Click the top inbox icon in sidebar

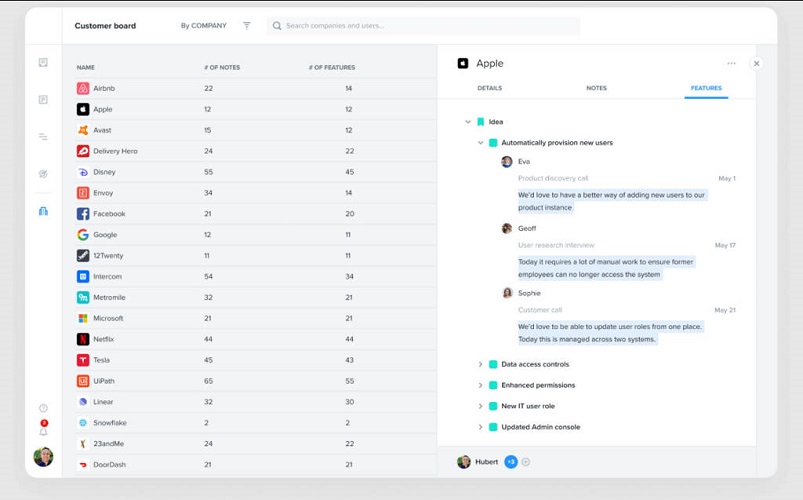pyautogui.click(x=43, y=63)
